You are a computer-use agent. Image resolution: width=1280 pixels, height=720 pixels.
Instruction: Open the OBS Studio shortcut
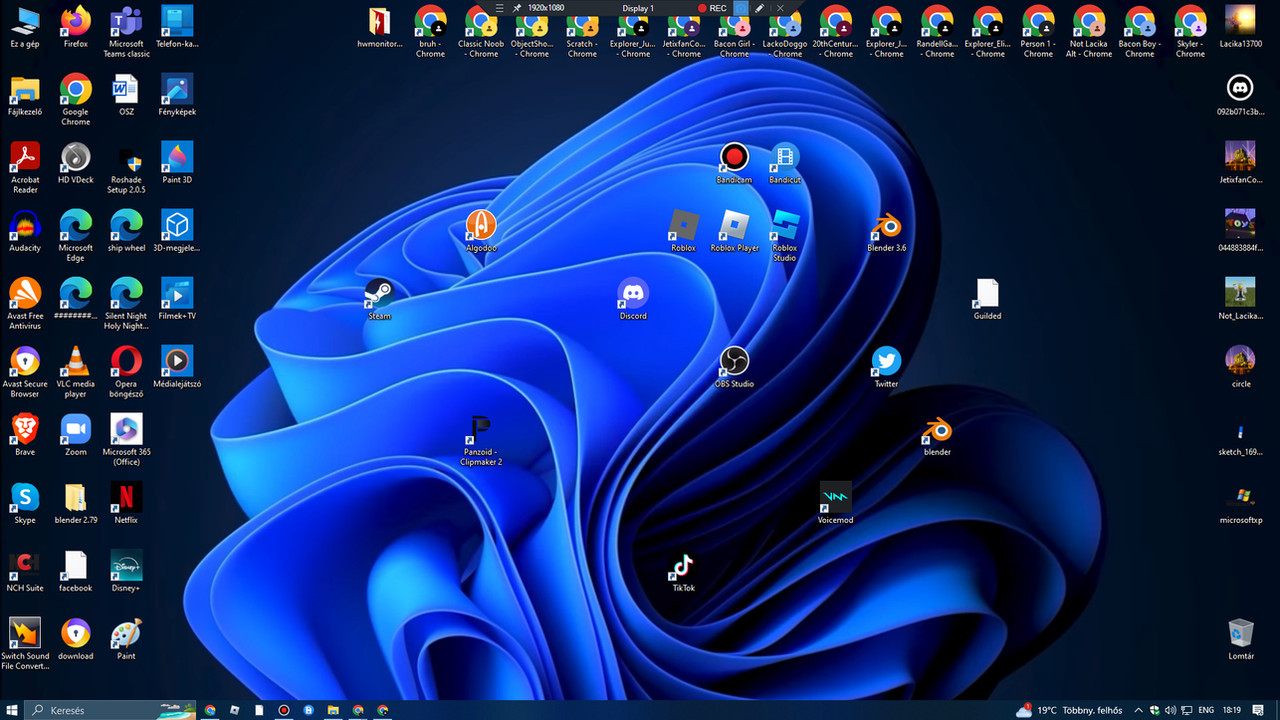click(734, 367)
